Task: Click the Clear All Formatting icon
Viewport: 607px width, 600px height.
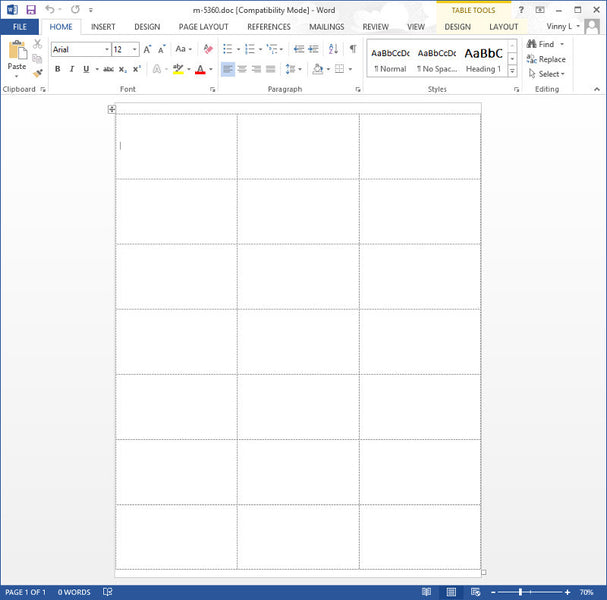Action: (x=208, y=49)
